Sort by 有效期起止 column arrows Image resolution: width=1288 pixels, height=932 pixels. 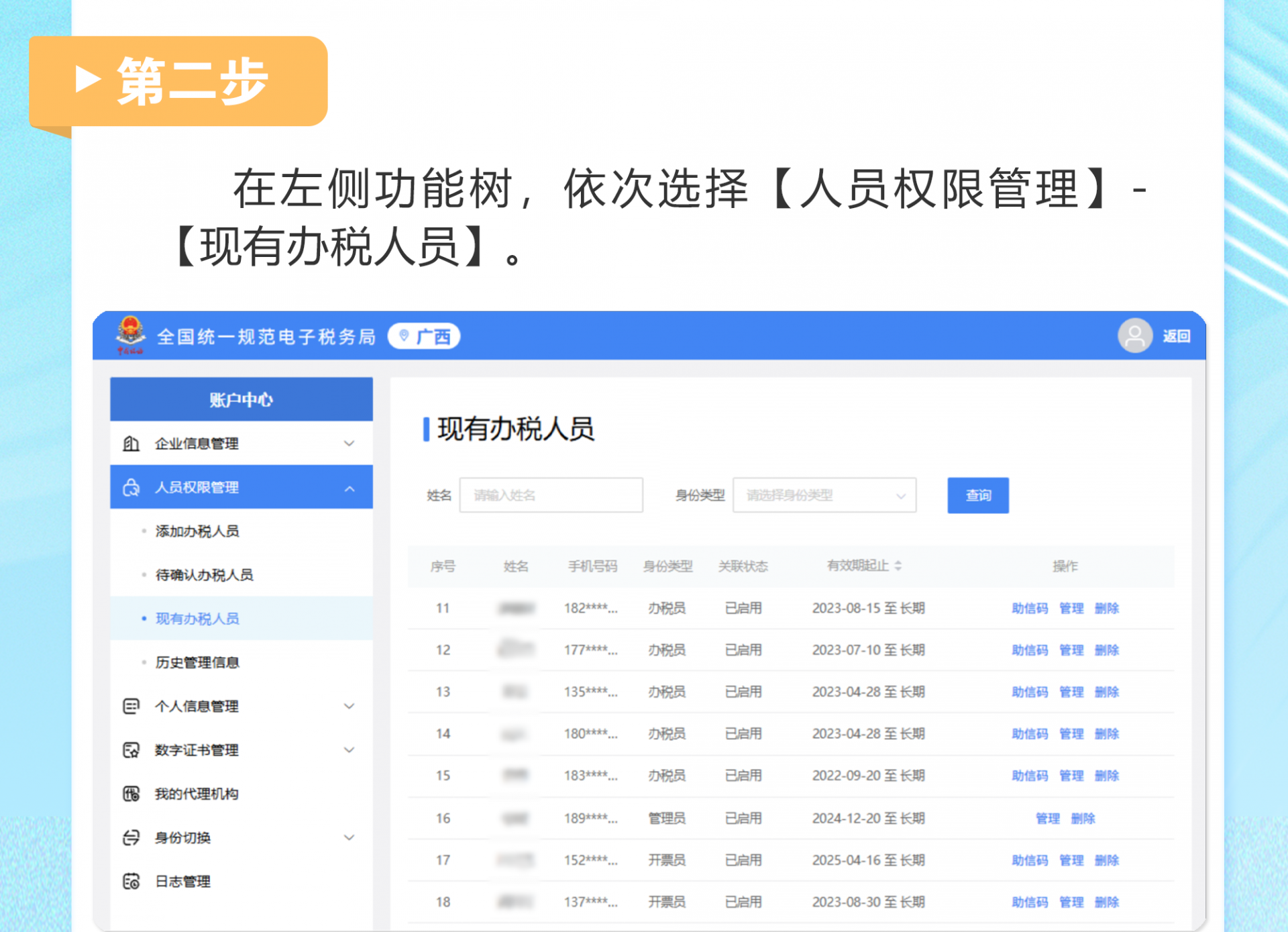coord(898,566)
